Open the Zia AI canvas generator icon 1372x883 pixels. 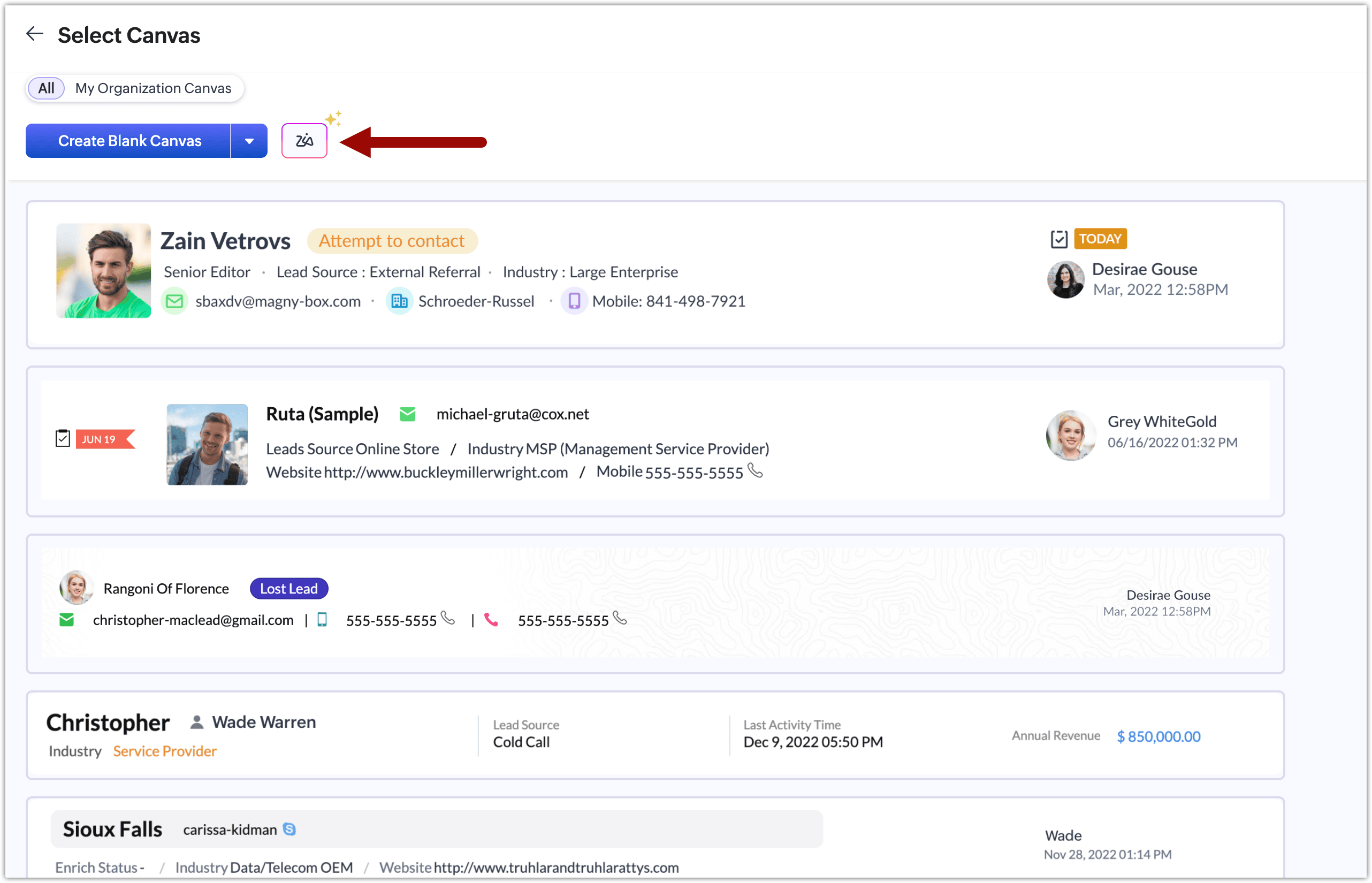tap(304, 141)
